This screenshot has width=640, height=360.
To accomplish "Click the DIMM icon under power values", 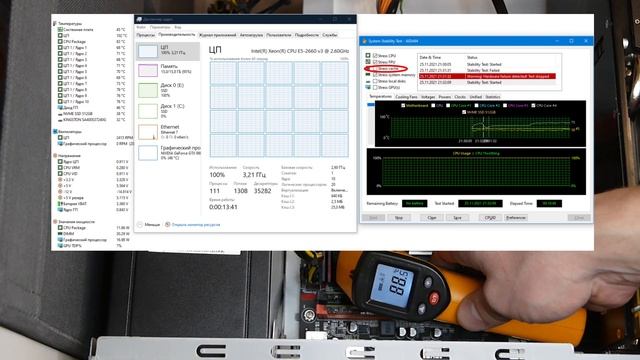I will 60,234.
